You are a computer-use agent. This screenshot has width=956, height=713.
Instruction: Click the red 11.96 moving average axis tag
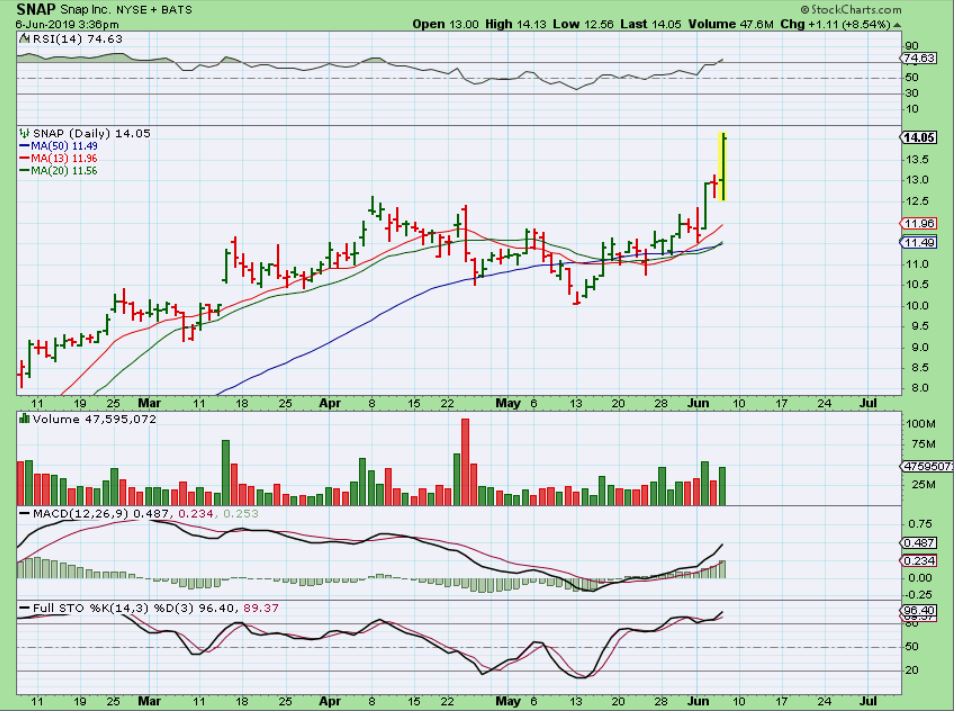(919, 224)
